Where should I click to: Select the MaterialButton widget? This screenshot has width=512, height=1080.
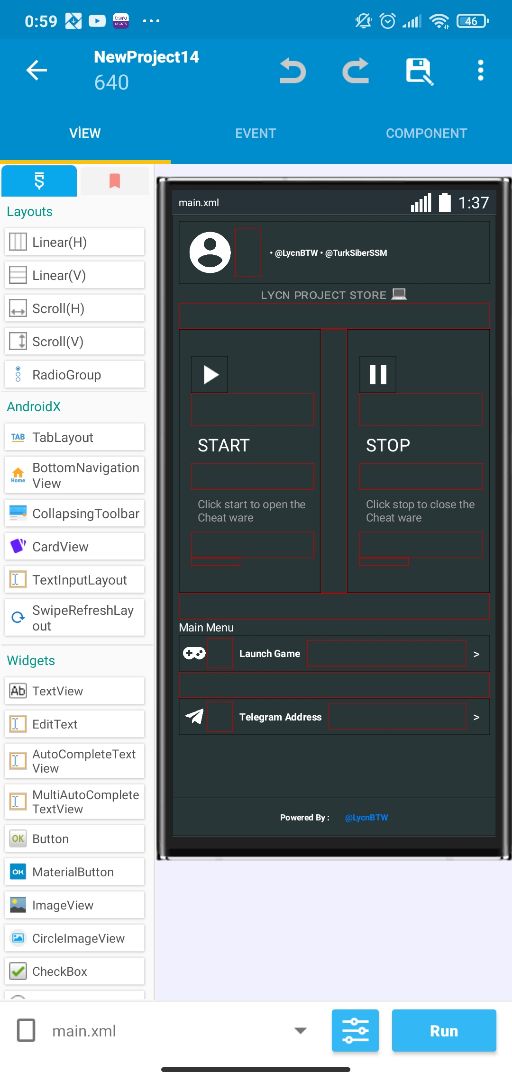(x=74, y=872)
